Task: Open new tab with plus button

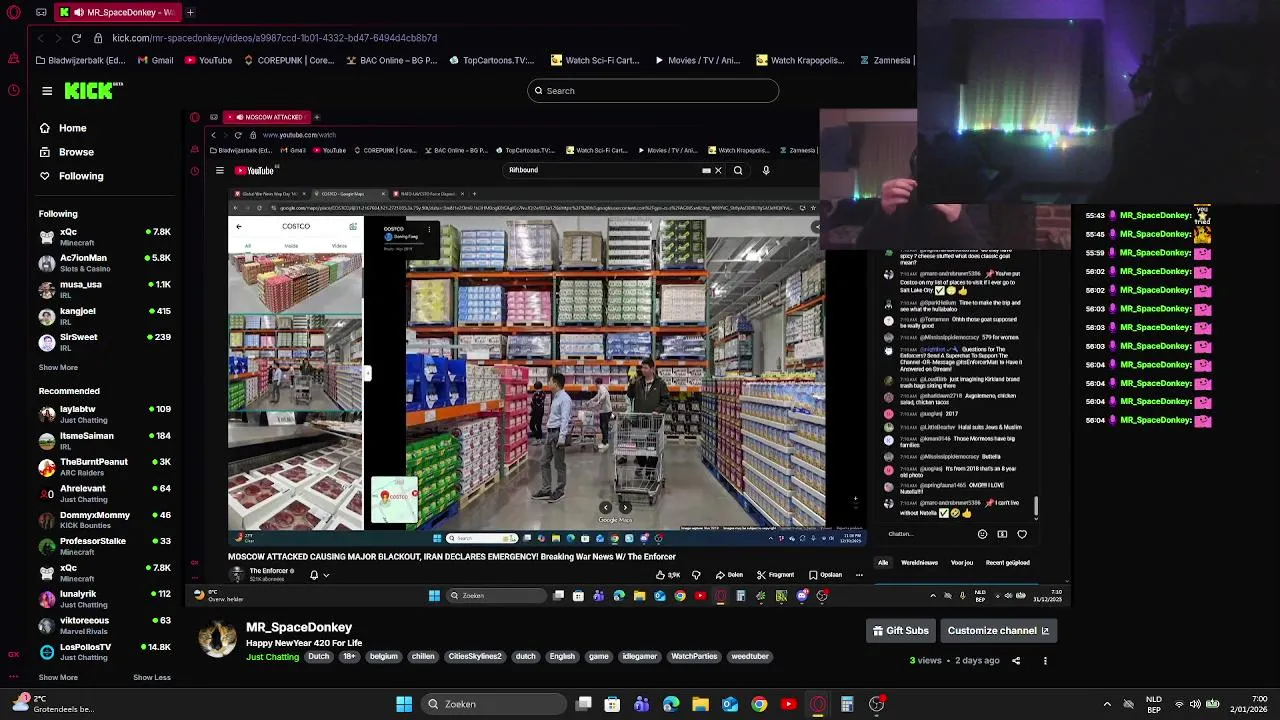Action: [190, 12]
